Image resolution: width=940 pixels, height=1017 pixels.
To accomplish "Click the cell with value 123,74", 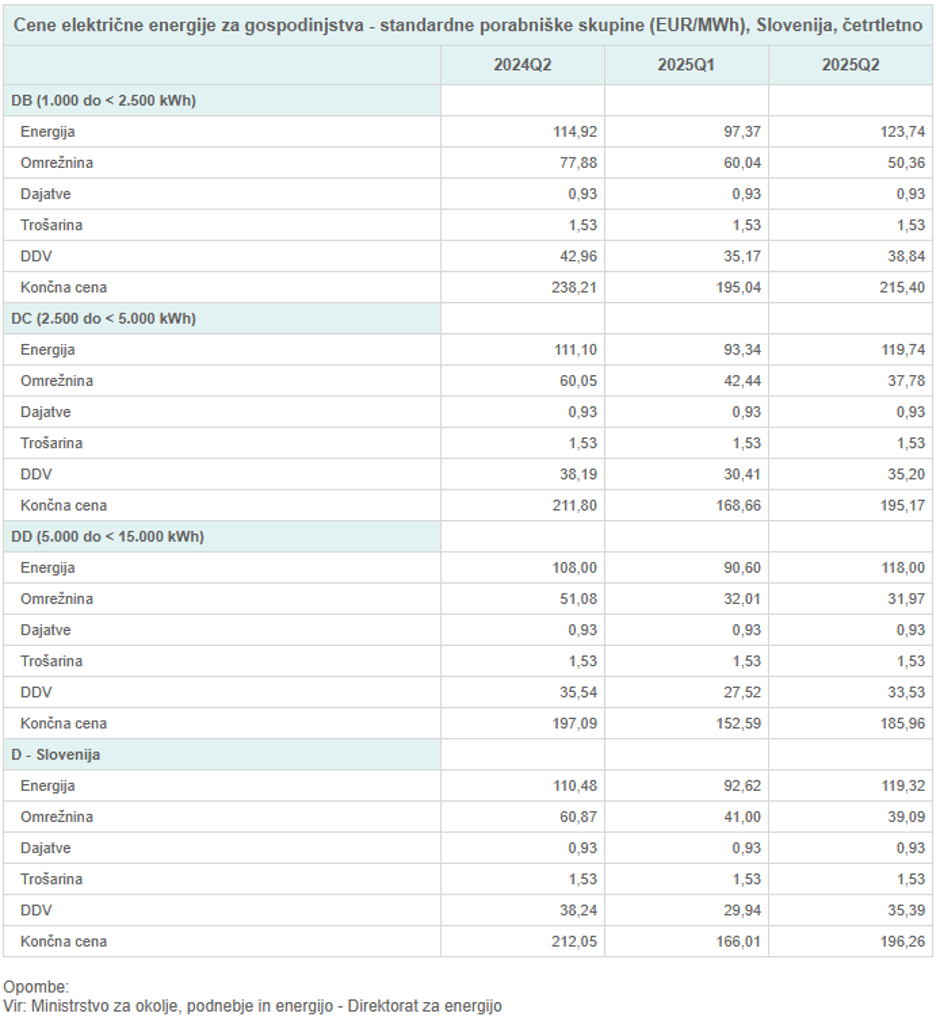I will pyautogui.click(x=902, y=131).
